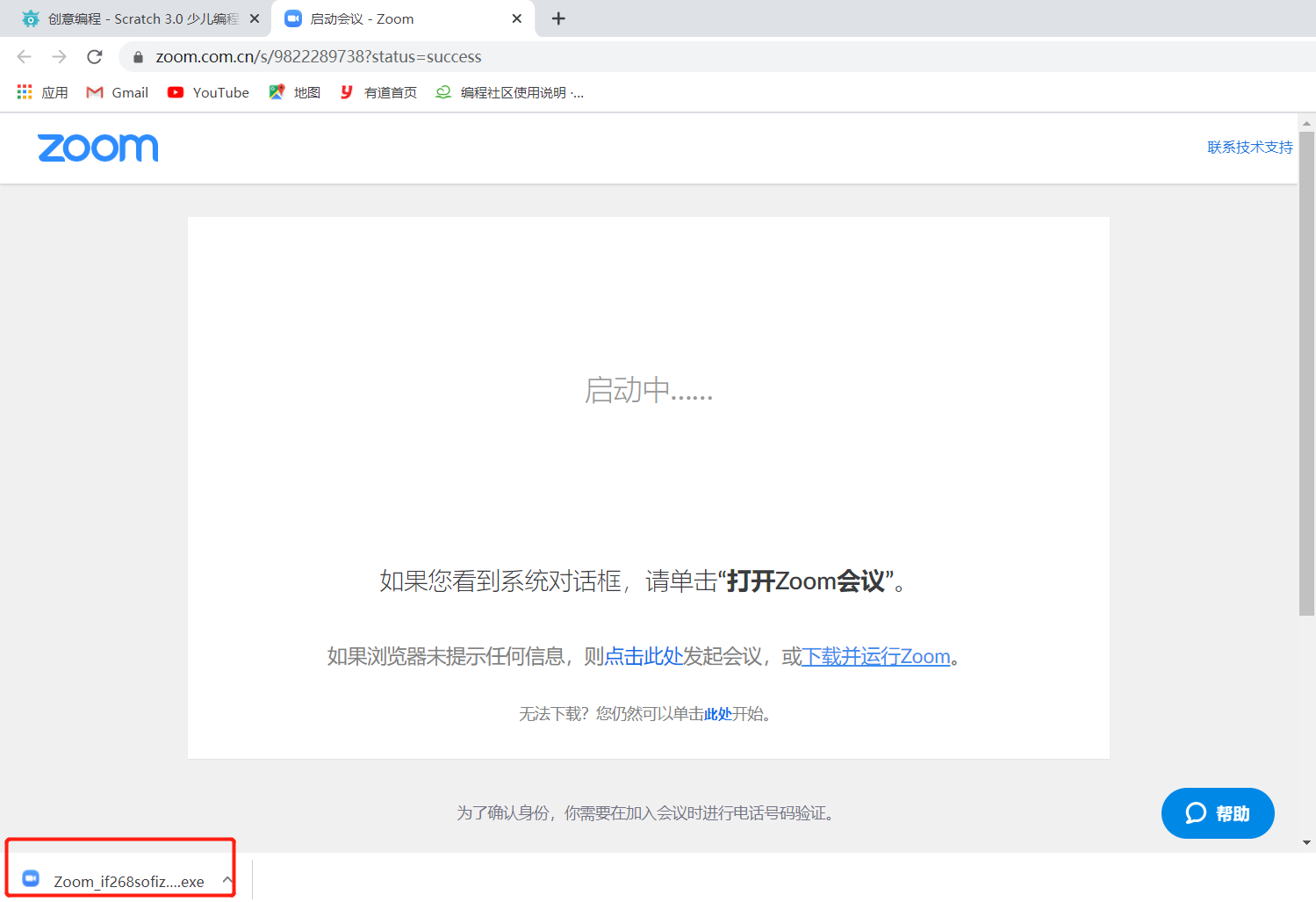Open the 有道首页 bookmark
The height and width of the screenshot is (902, 1316).
378,92
